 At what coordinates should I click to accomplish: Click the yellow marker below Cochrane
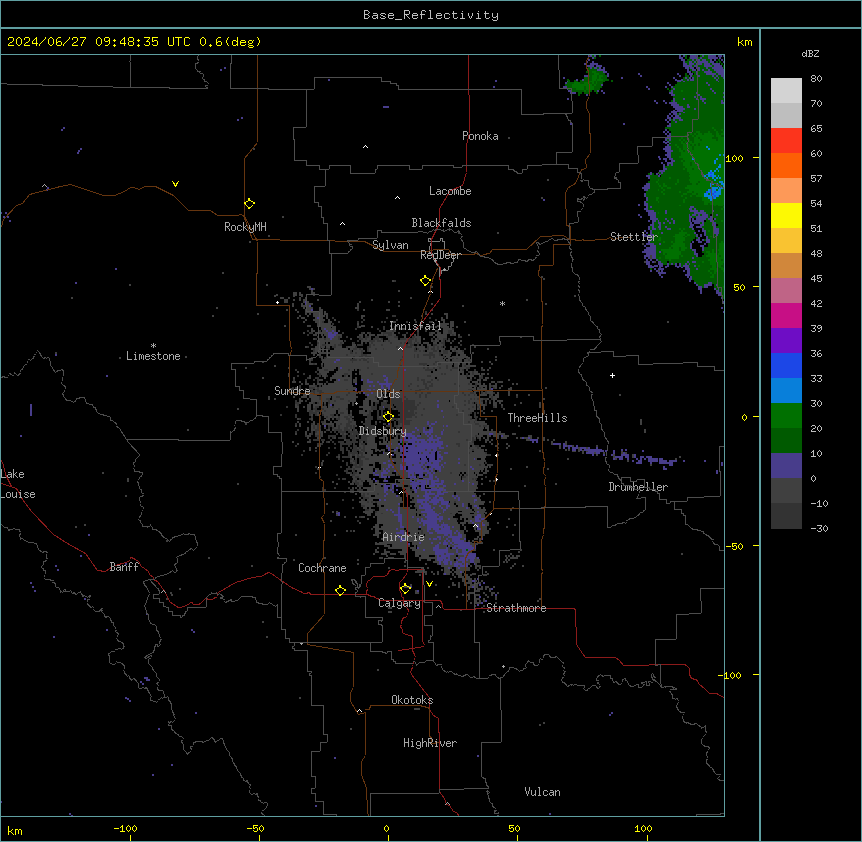coord(340,590)
